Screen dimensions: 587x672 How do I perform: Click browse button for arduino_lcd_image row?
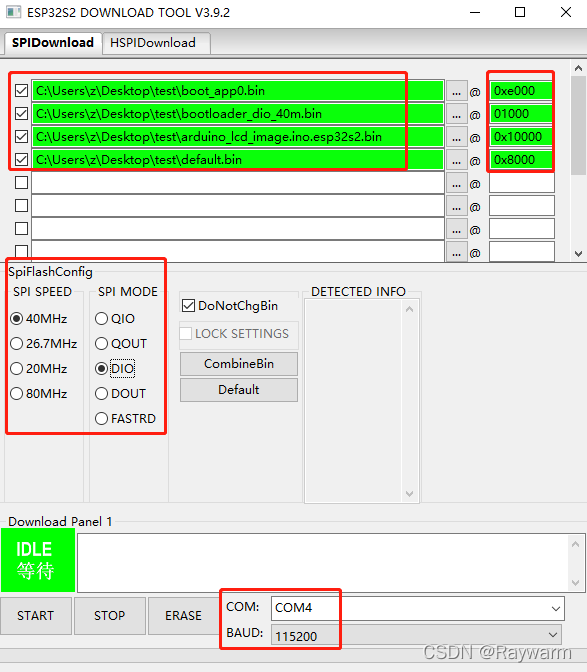click(456, 137)
